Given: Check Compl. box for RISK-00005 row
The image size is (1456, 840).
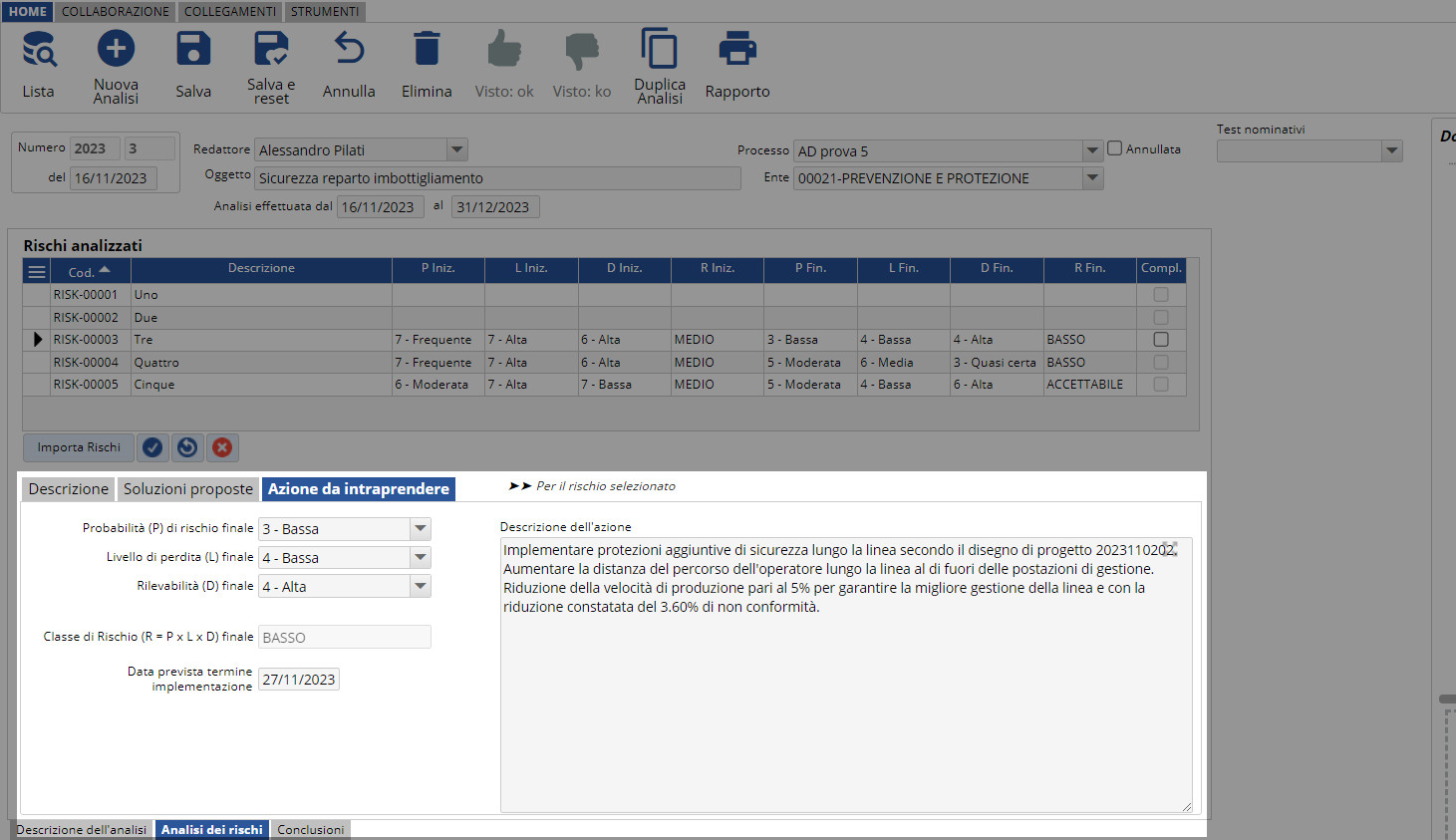Looking at the screenshot, I should click(x=1161, y=385).
